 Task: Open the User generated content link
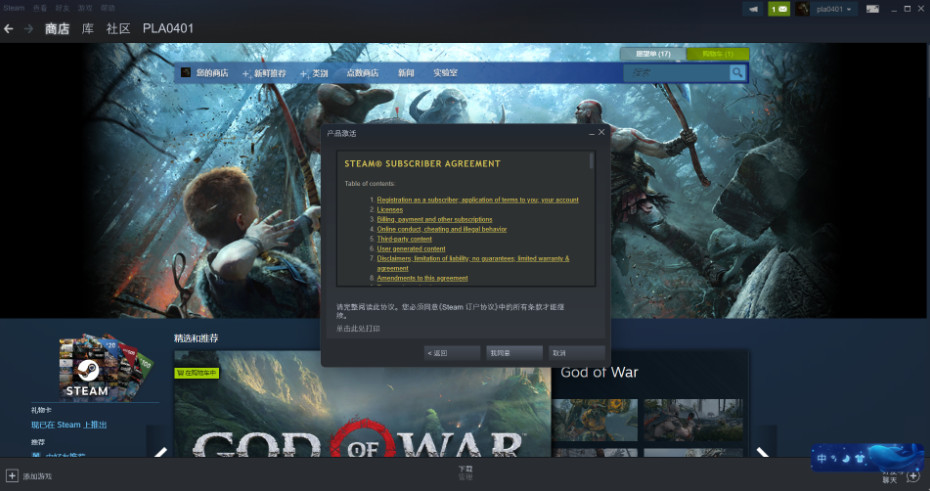tap(411, 248)
